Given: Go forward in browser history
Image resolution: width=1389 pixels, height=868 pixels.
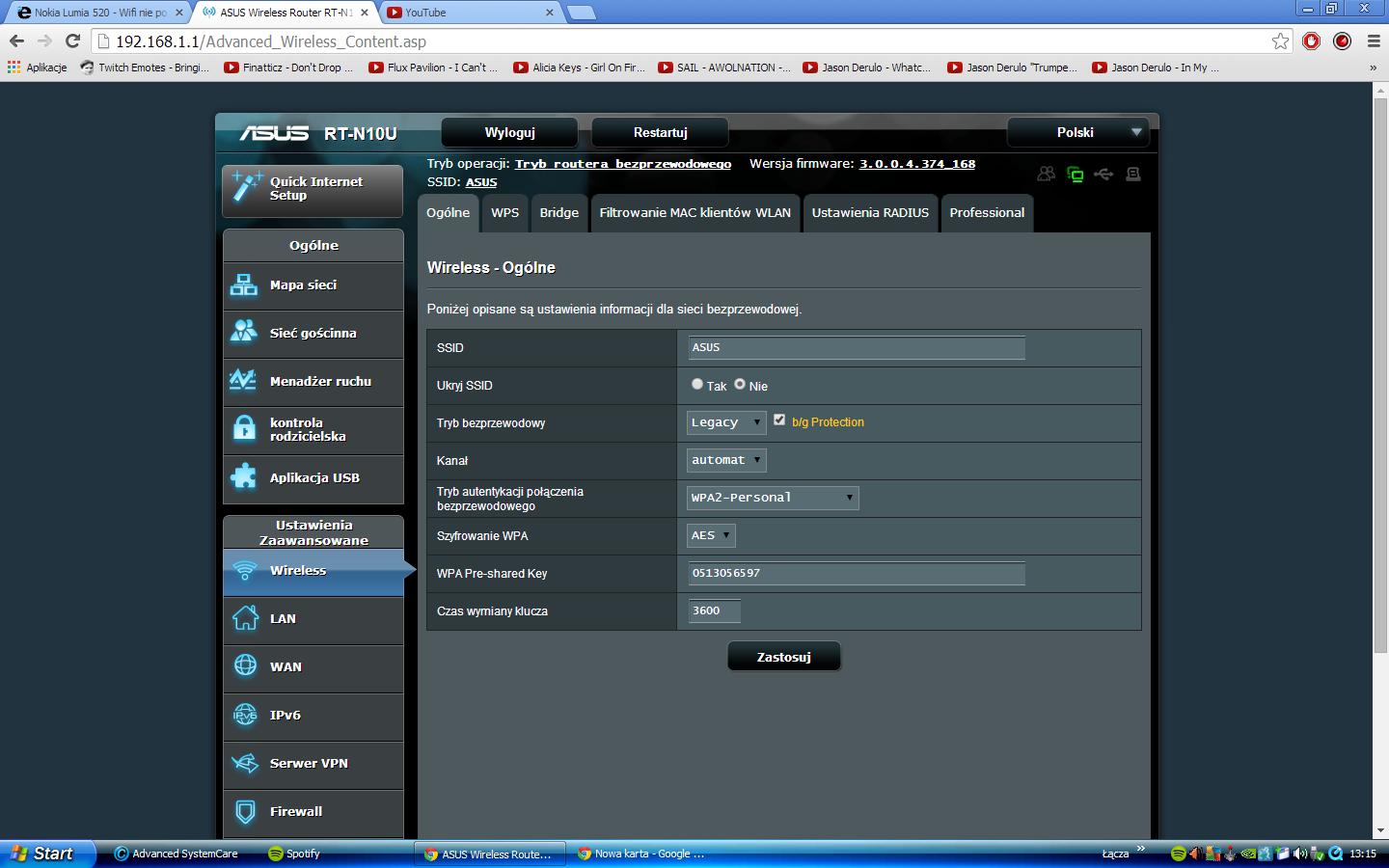Looking at the screenshot, I should click(x=44, y=41).
